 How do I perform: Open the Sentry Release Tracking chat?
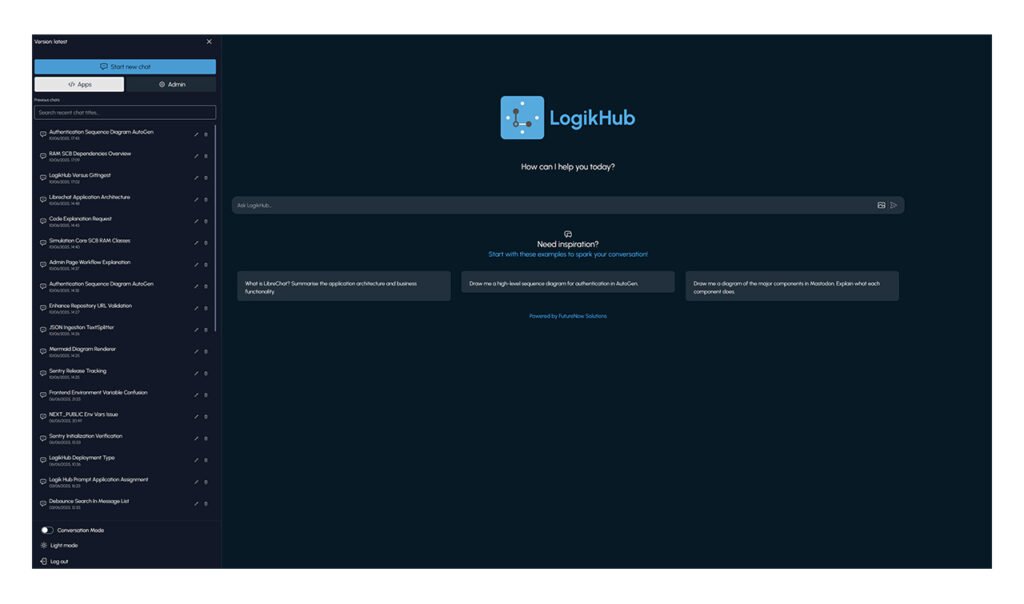tap(77, 373)
